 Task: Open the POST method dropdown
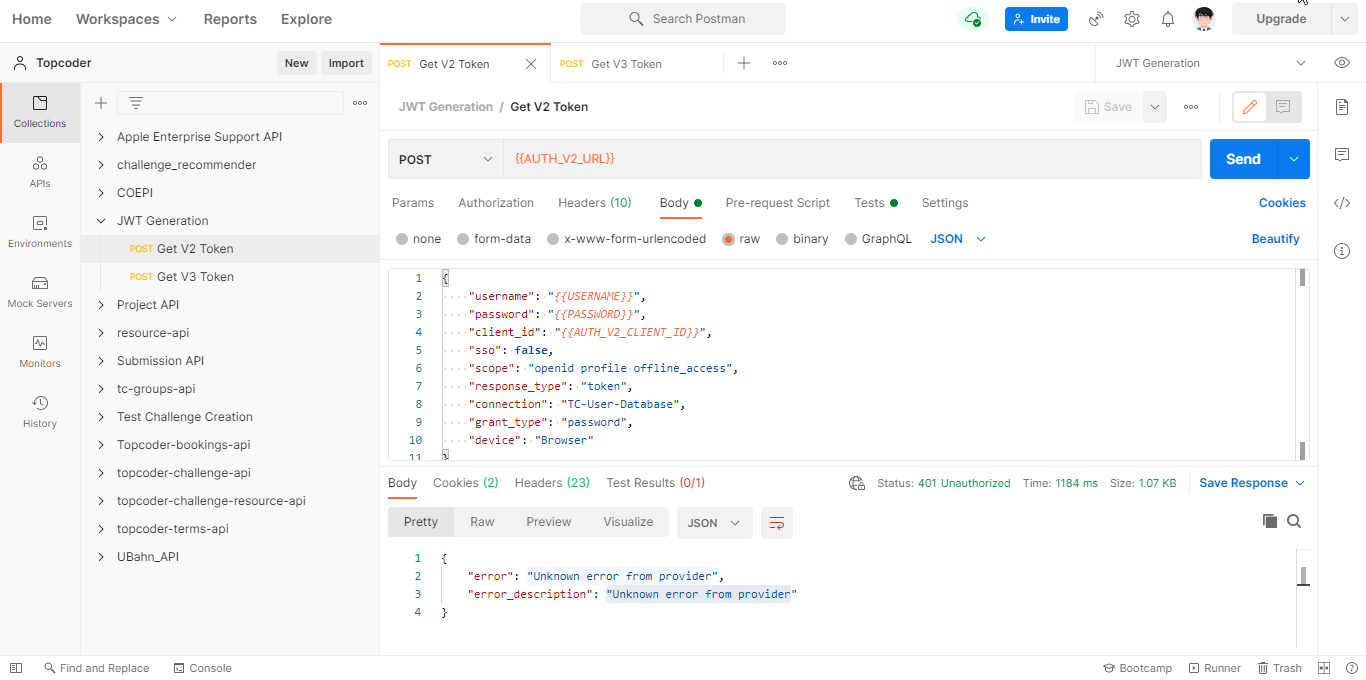click(x=446, y=159)
